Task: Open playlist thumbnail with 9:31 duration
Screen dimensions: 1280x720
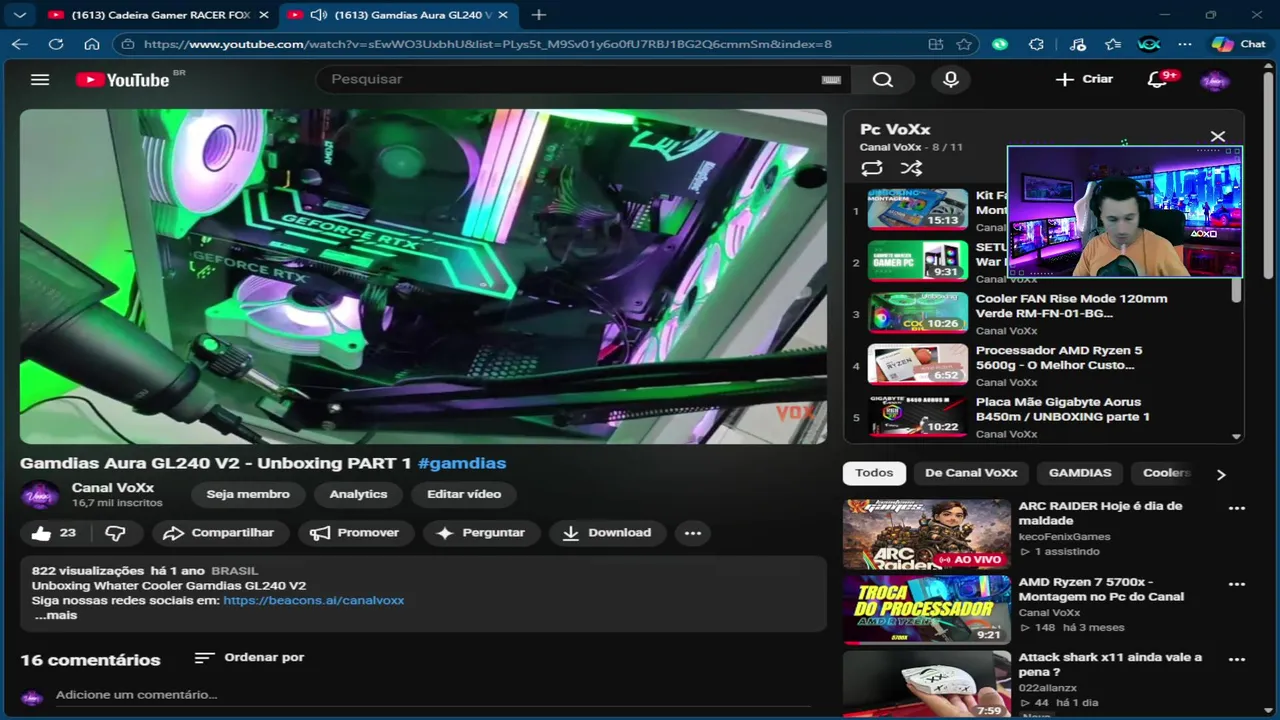Action: 918,261
